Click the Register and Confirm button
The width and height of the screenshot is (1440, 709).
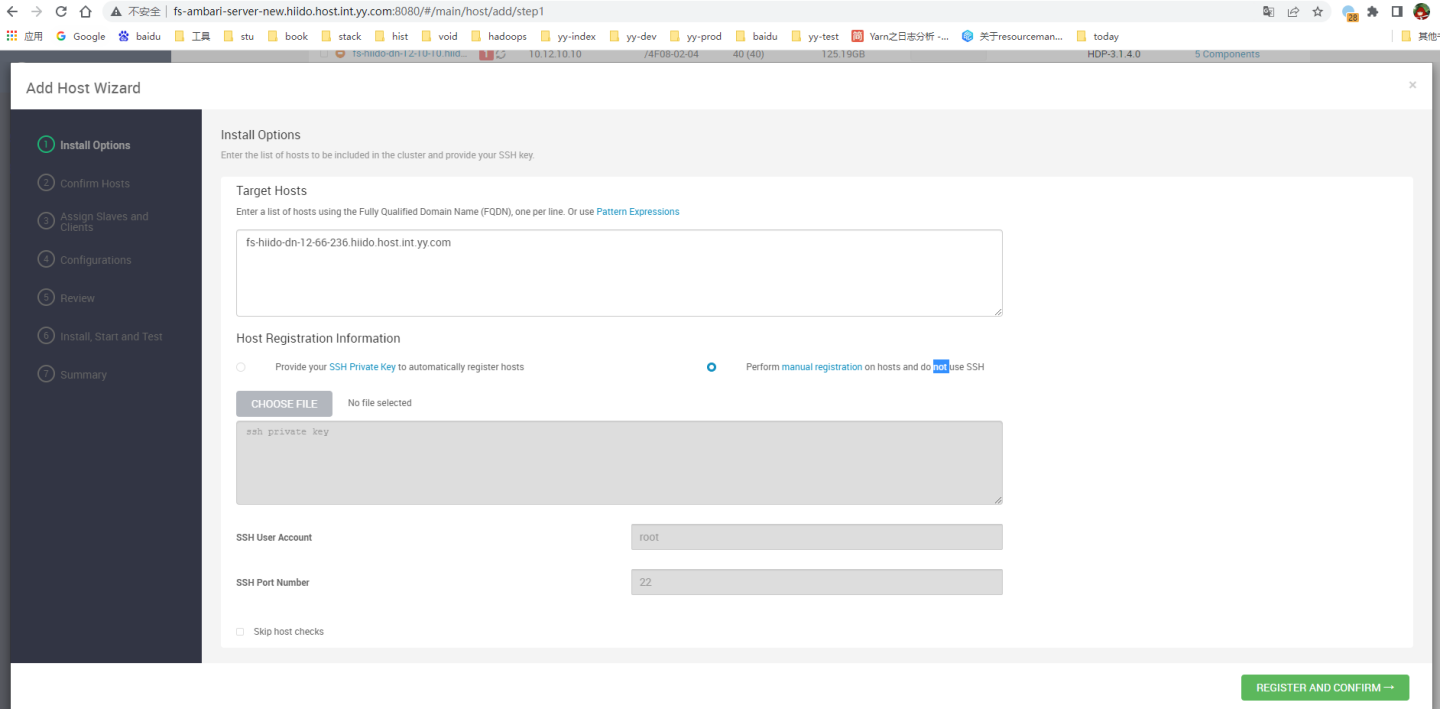(x=1324, y=688)
